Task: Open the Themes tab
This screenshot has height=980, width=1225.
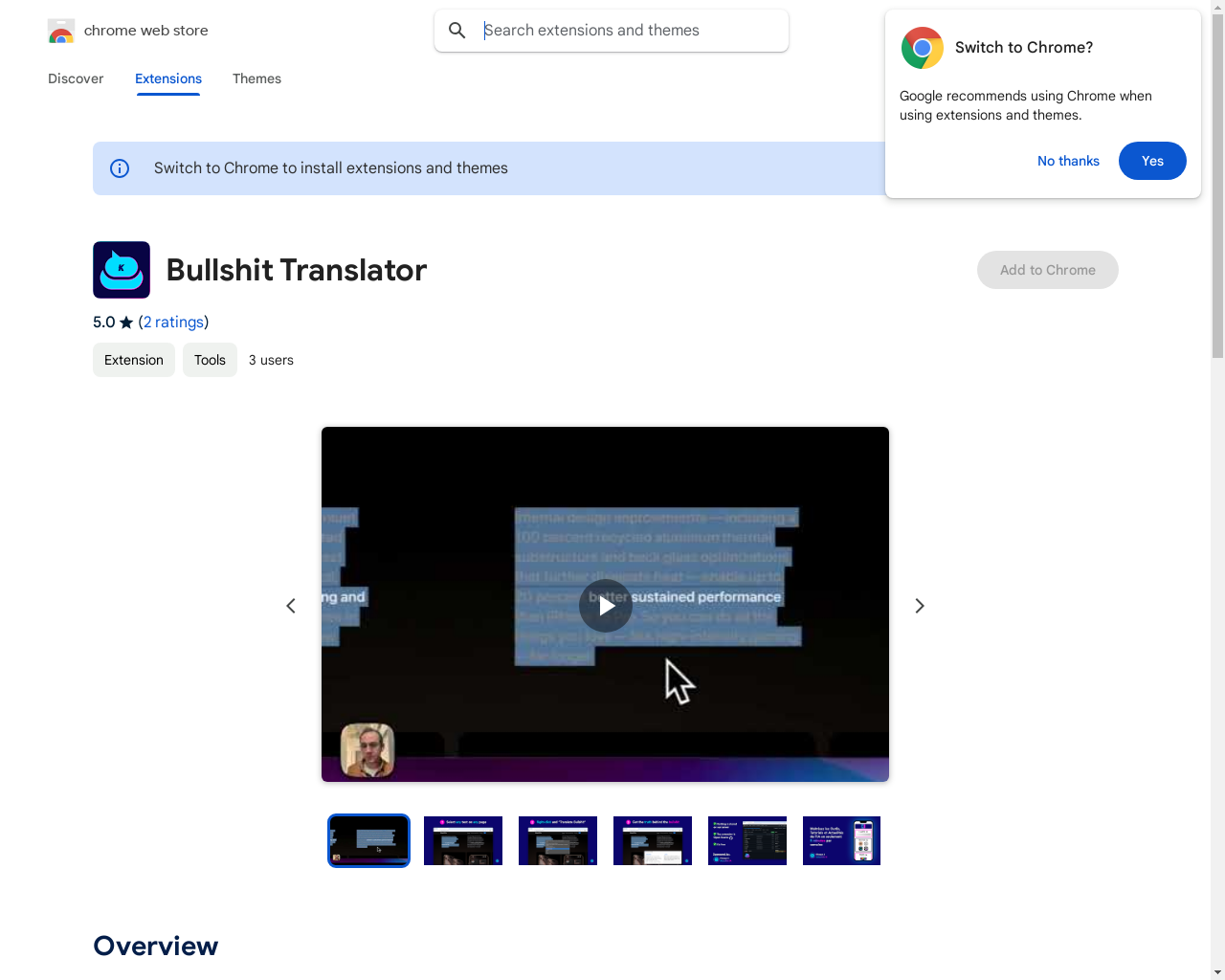Action: click(x=256, y=78)
